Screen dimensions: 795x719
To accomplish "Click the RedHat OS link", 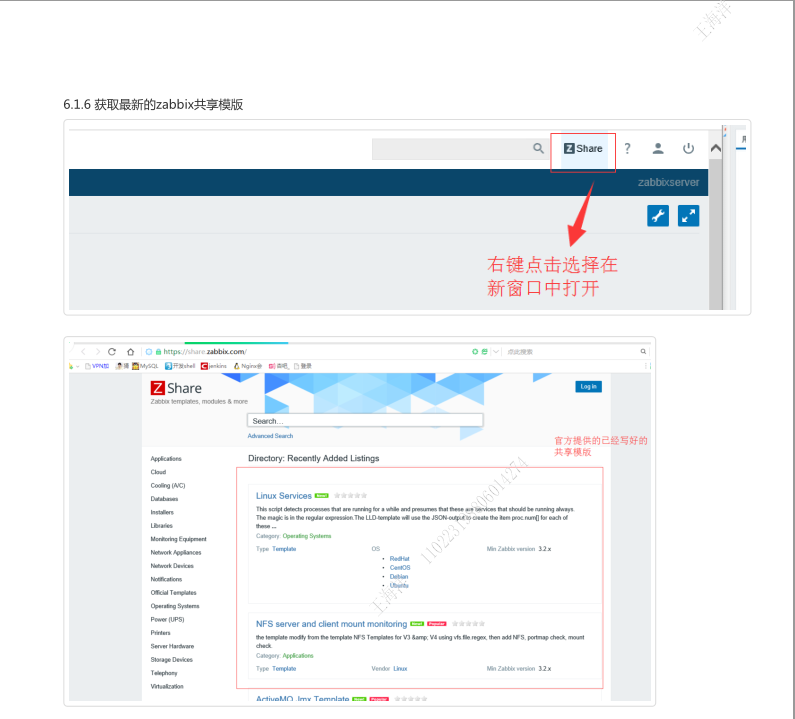I will (x=400, y=559).
